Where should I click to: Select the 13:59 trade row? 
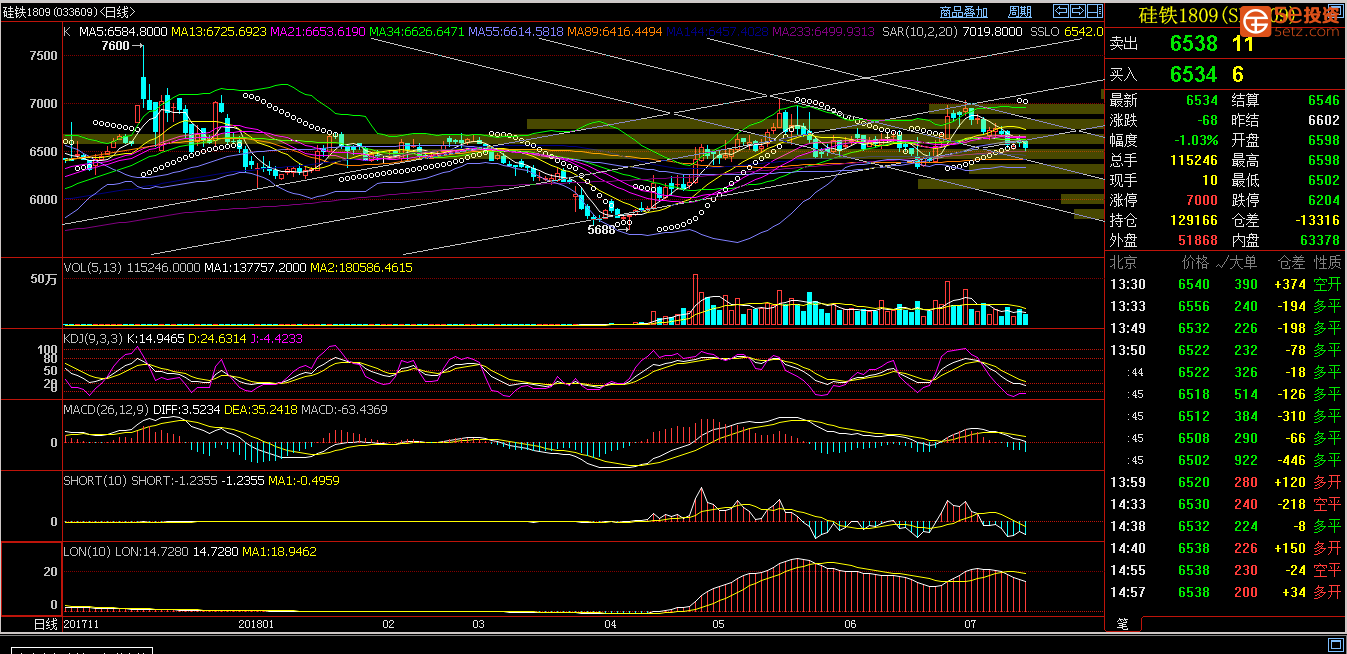tap(1225, 482)
